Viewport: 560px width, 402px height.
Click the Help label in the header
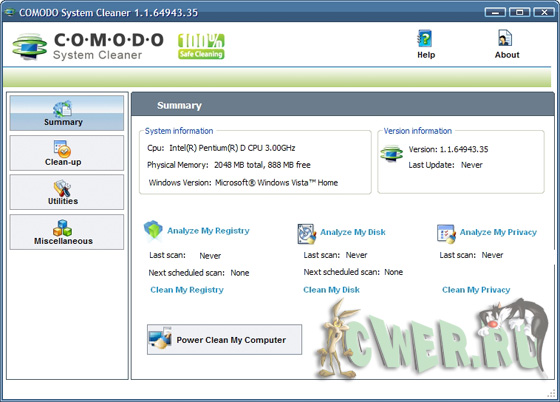[x=426, y=55]
